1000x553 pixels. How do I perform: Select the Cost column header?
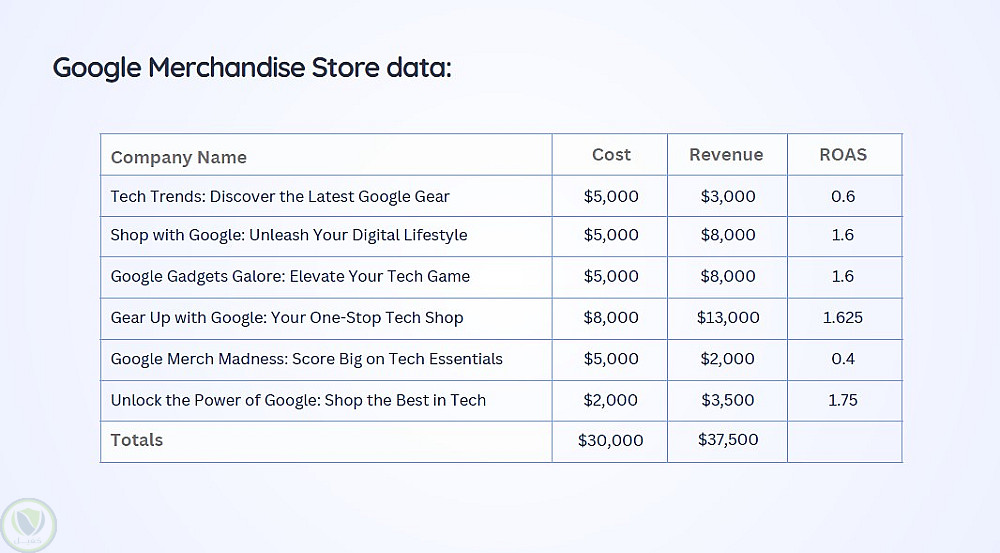(611, 155)
